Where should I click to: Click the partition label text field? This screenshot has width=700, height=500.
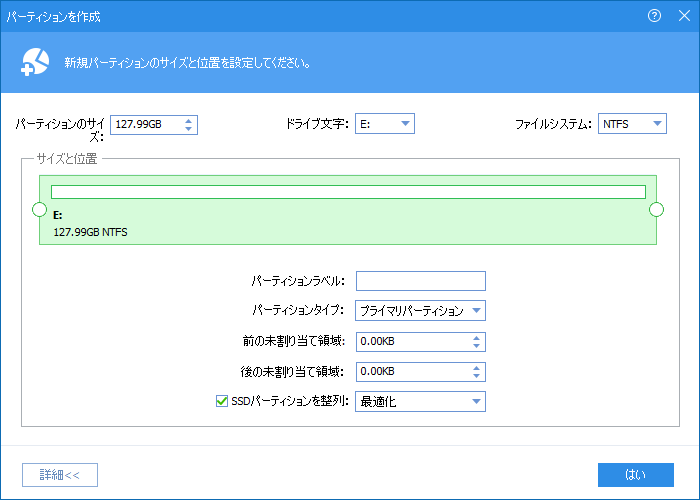(x=421, y=281)
